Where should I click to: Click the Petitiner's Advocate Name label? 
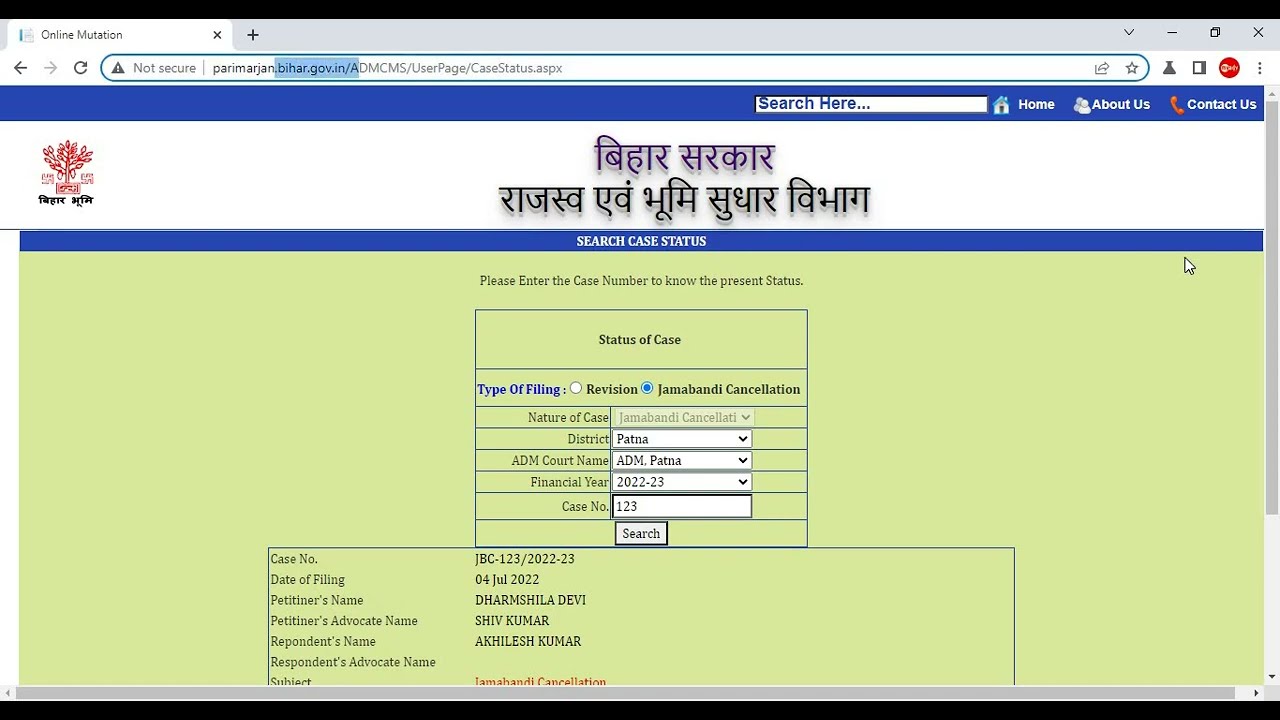pos(344,621)
